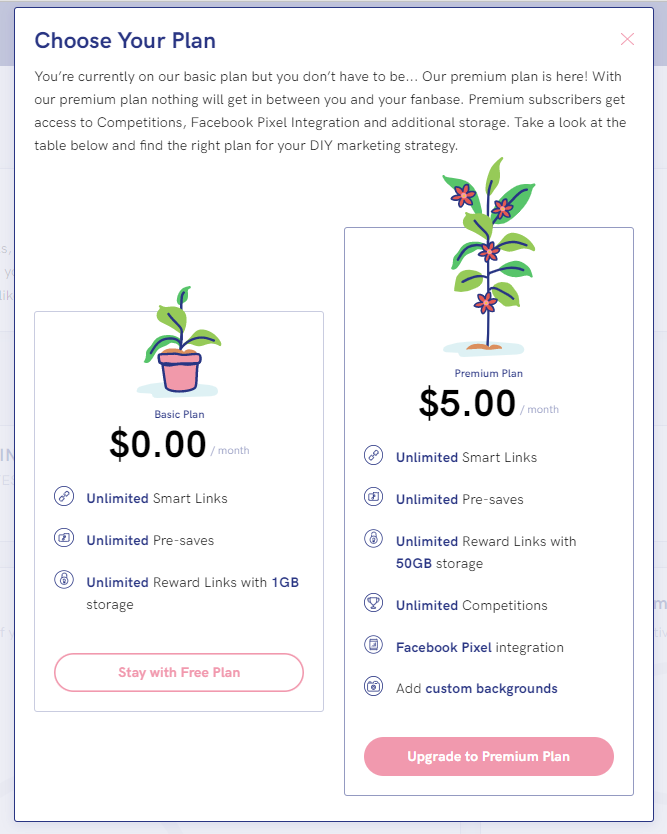Click the $0.00 Basic Plan price
The width and height of the screenshot is (667, 834).
[x=158, y=445]
